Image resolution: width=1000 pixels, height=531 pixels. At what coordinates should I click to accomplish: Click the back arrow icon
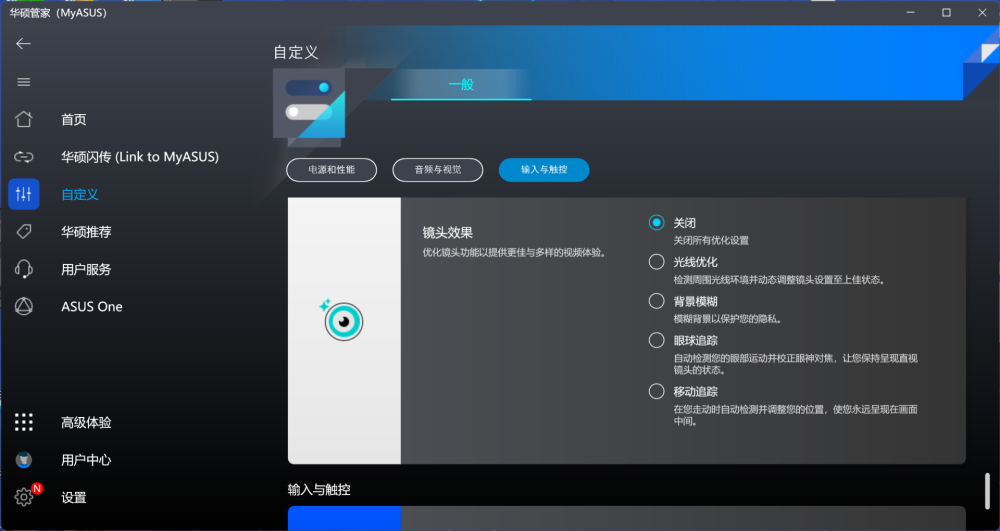click(x=24, y=43)
